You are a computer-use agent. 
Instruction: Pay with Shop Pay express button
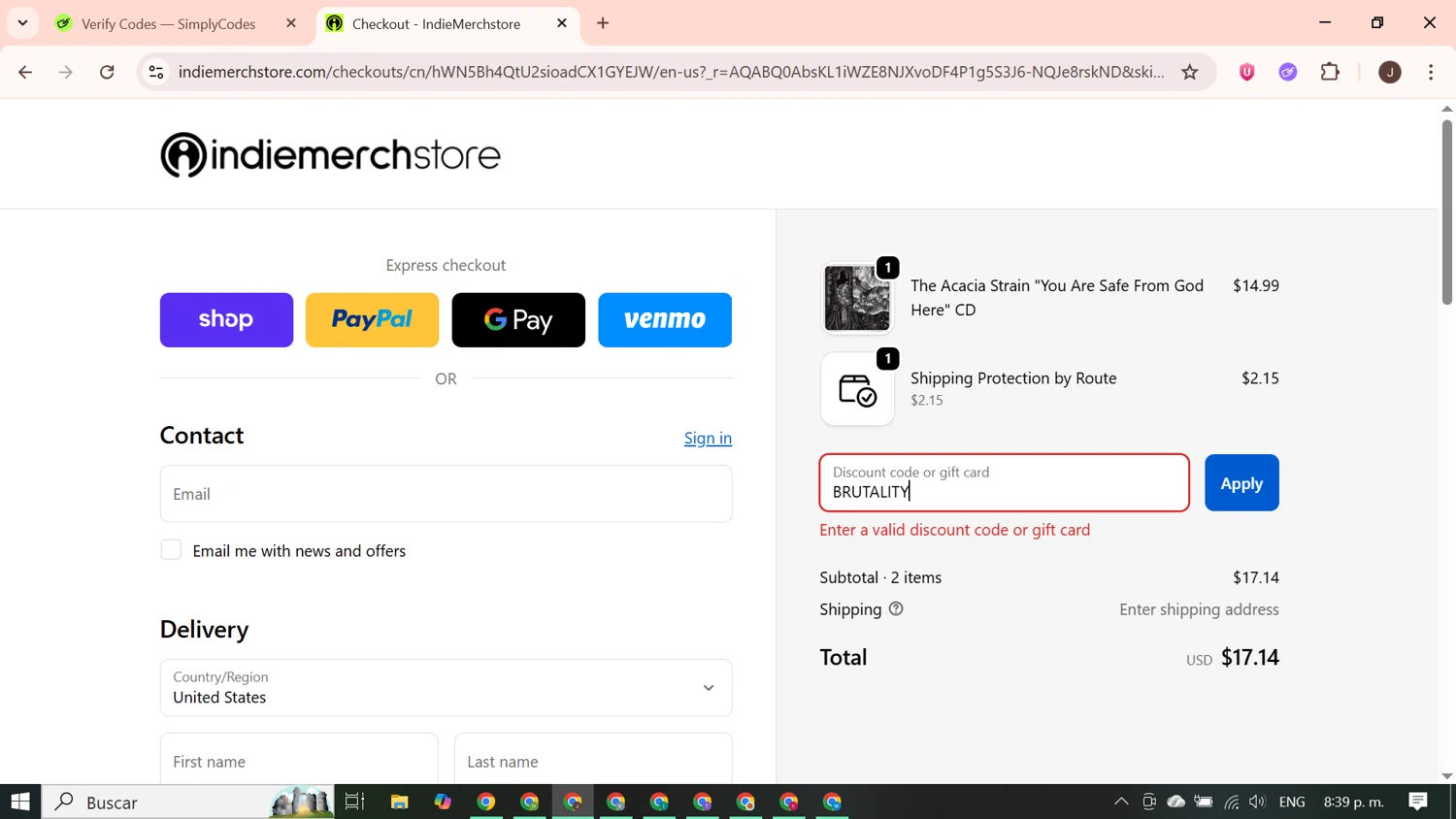pyautogui.click(x=226, y=320)
